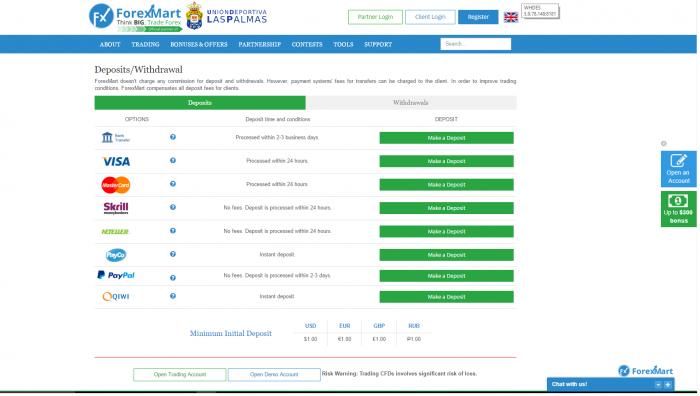Screen dimensions: 700x396
Task: Click the PayPal logo icon
Action: pyautogui.click(x=116, y=275)
